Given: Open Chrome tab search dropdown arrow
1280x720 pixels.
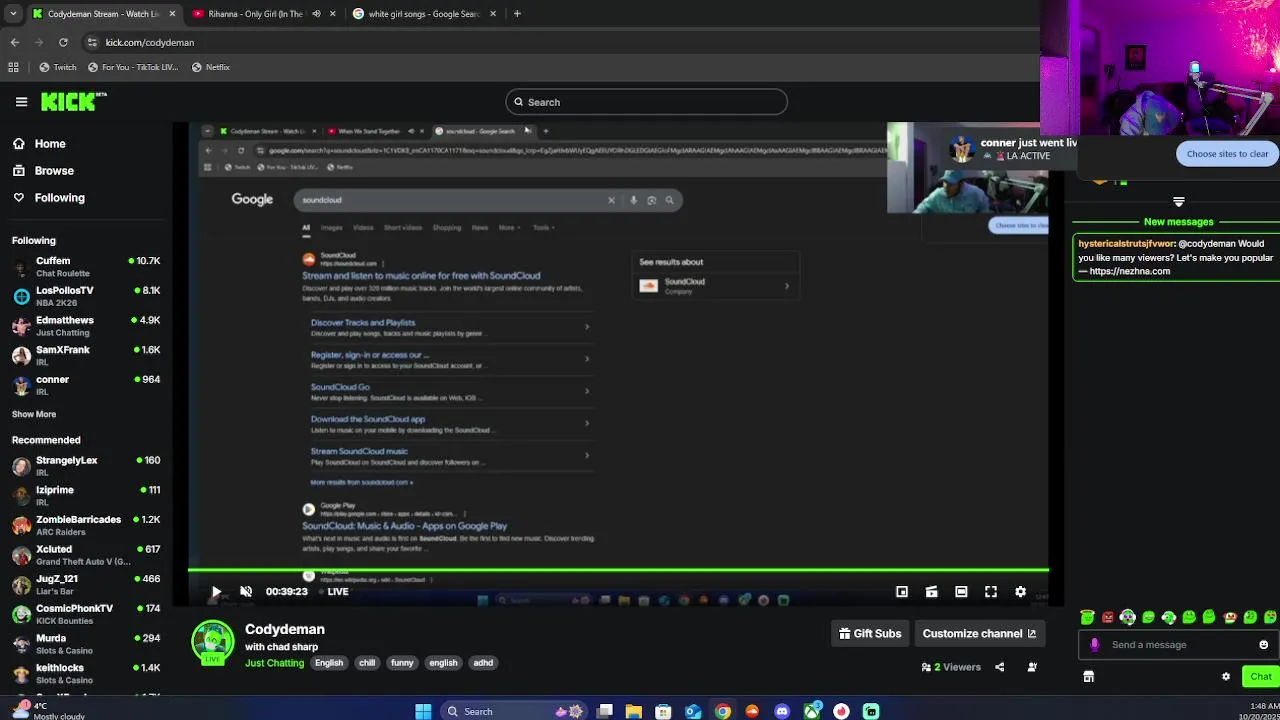Looking at the screenshot, I should point(13,14).
